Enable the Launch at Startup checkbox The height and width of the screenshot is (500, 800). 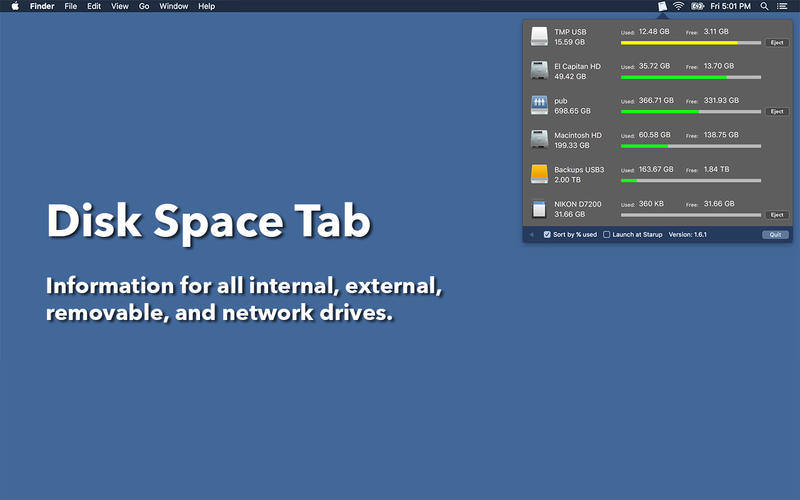click(607, 234)
